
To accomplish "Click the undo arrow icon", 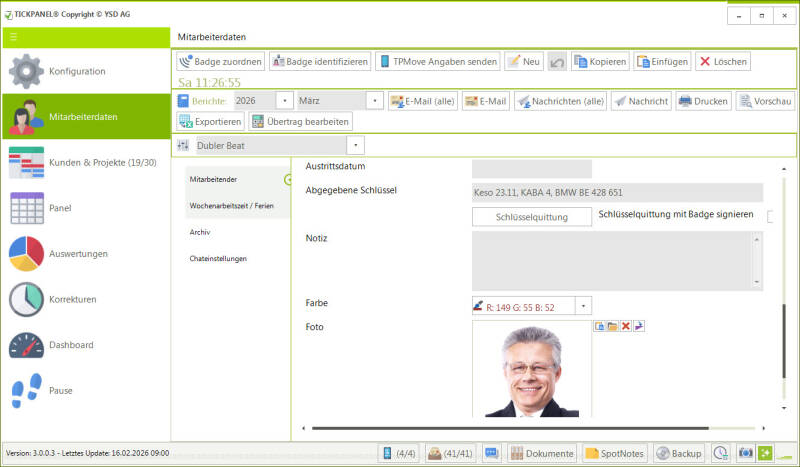I will (x=557, y=62).
